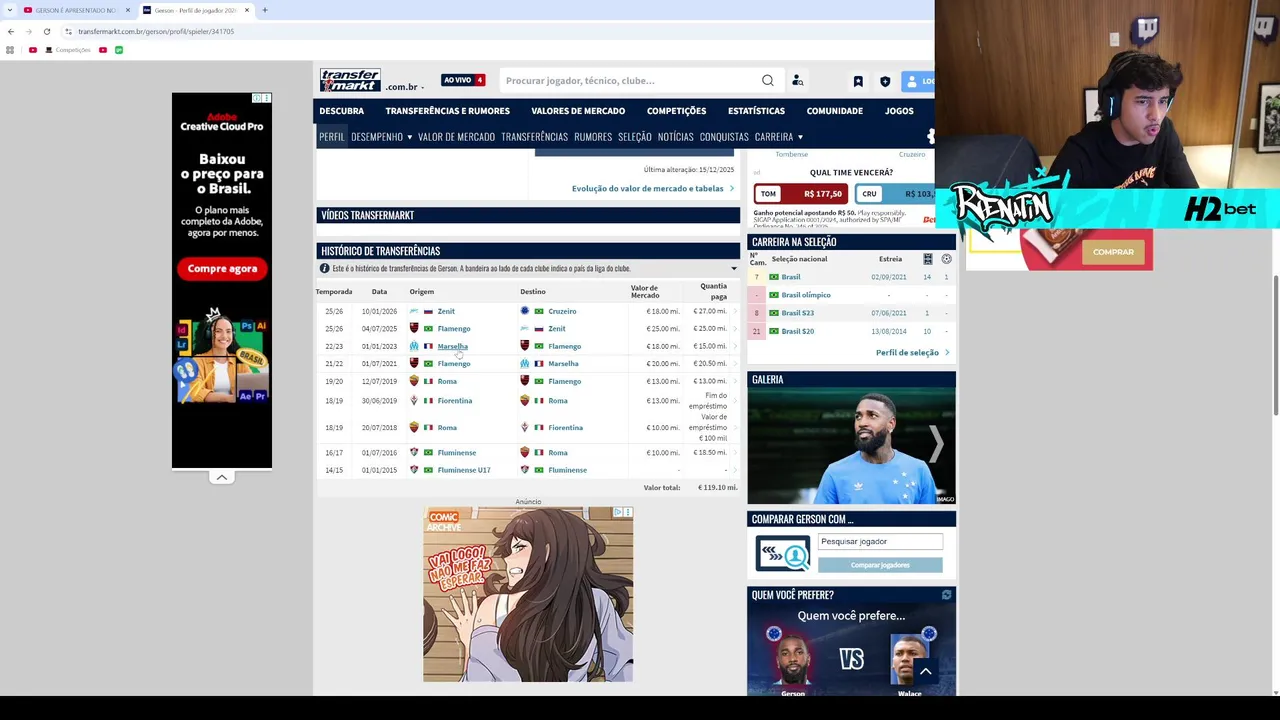Click Marselha crest in 22/23 origin
This screenshot has height=720, width=1280.
tap(414, 346)
